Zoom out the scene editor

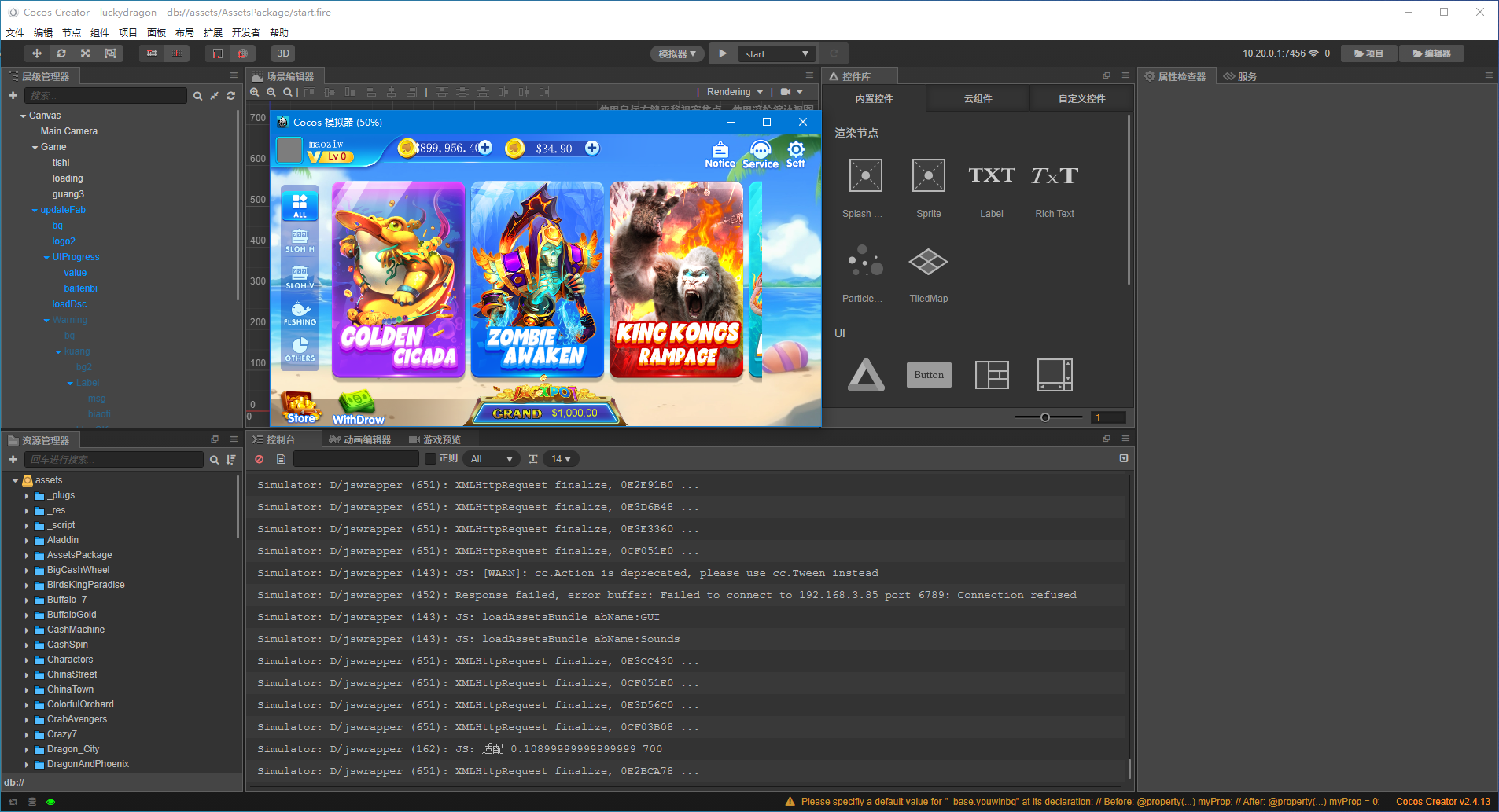[271, 92]
